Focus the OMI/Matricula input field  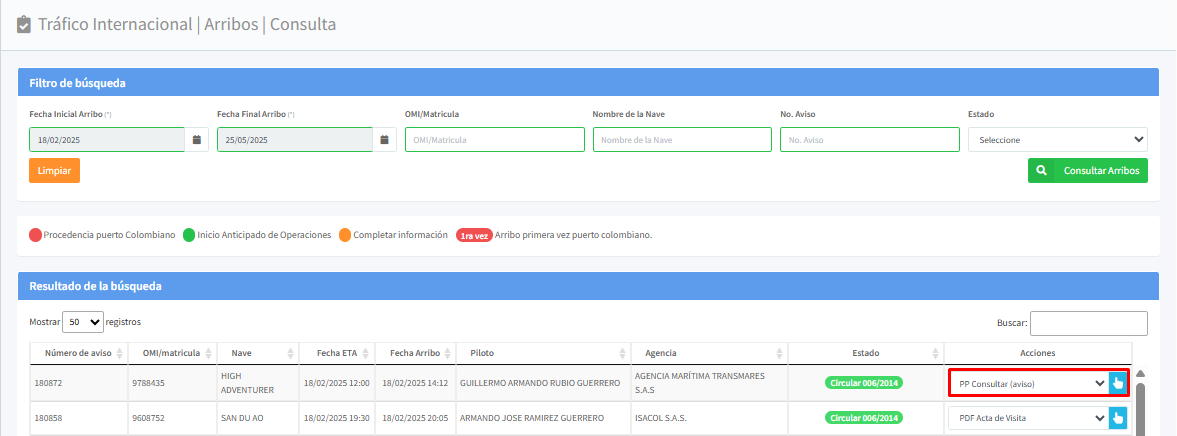tap(494, 140)
